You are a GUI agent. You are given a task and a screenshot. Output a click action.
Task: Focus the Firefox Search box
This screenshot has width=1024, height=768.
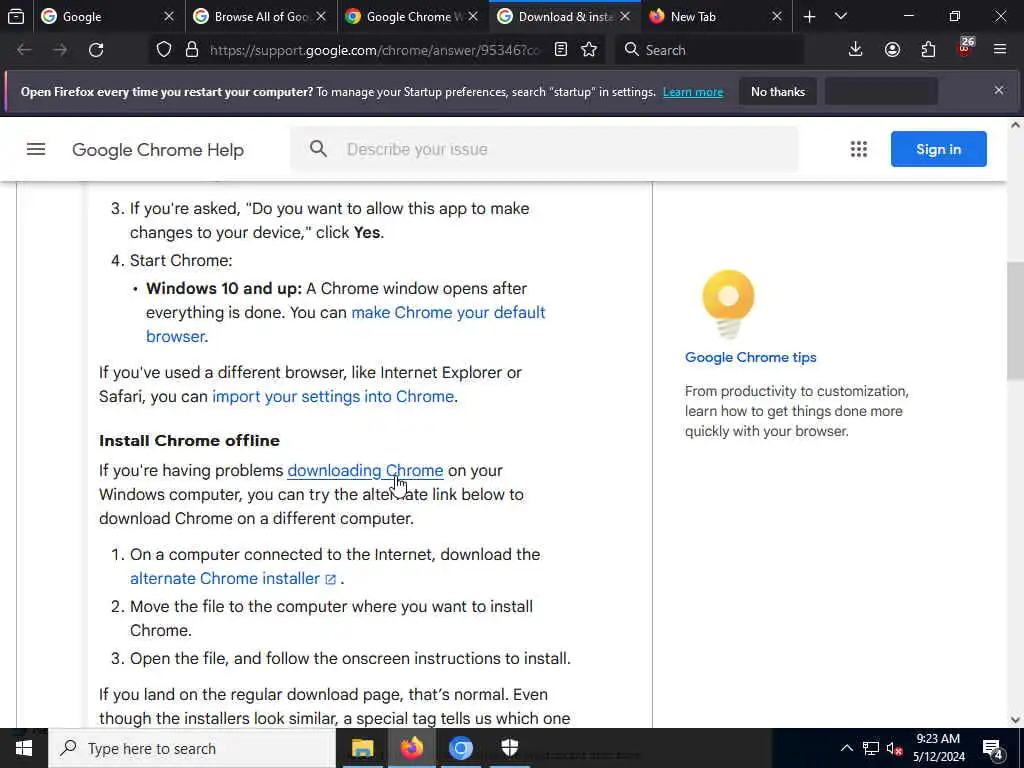709,50
